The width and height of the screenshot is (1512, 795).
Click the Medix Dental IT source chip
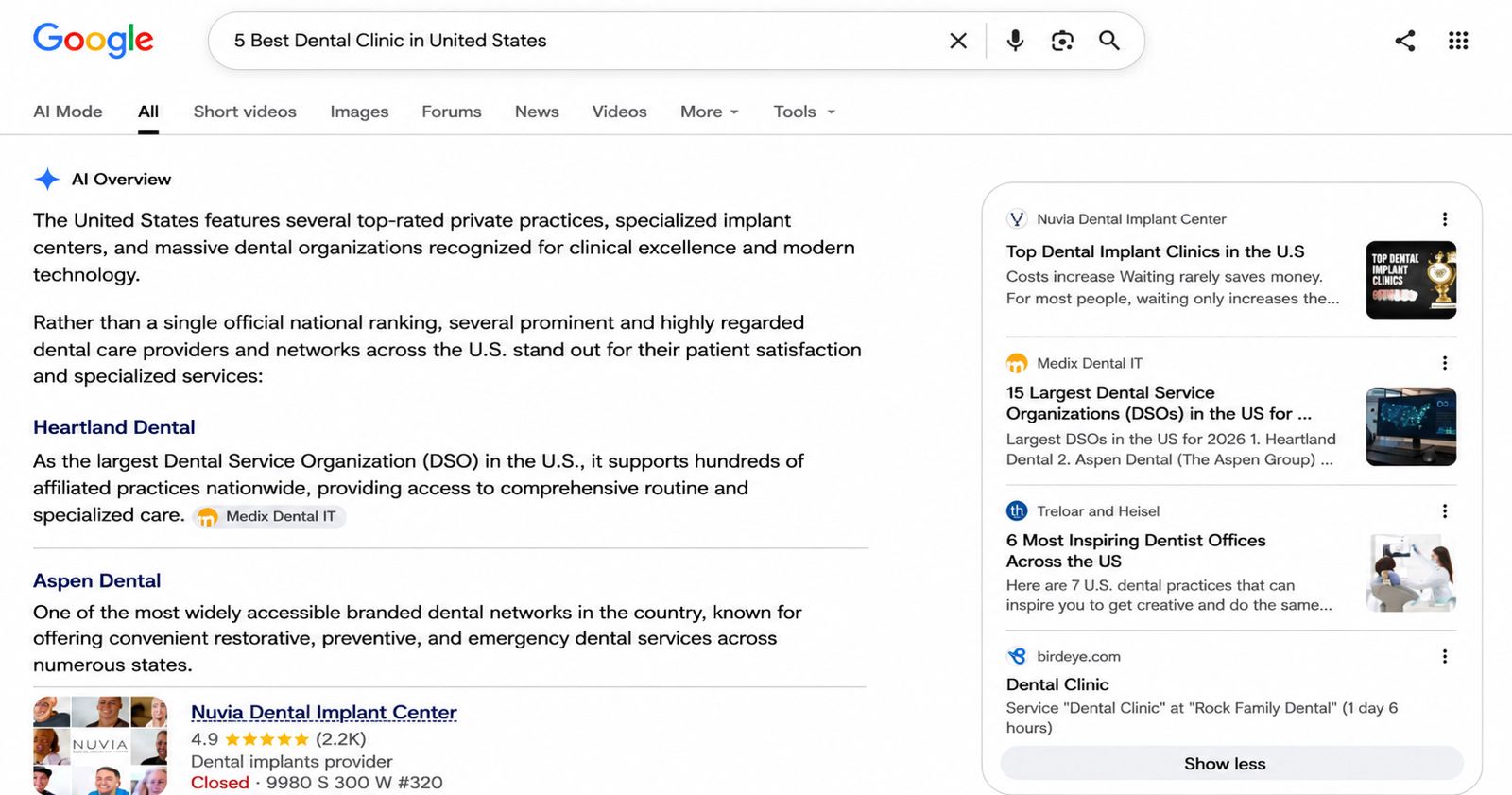(269, 516)
